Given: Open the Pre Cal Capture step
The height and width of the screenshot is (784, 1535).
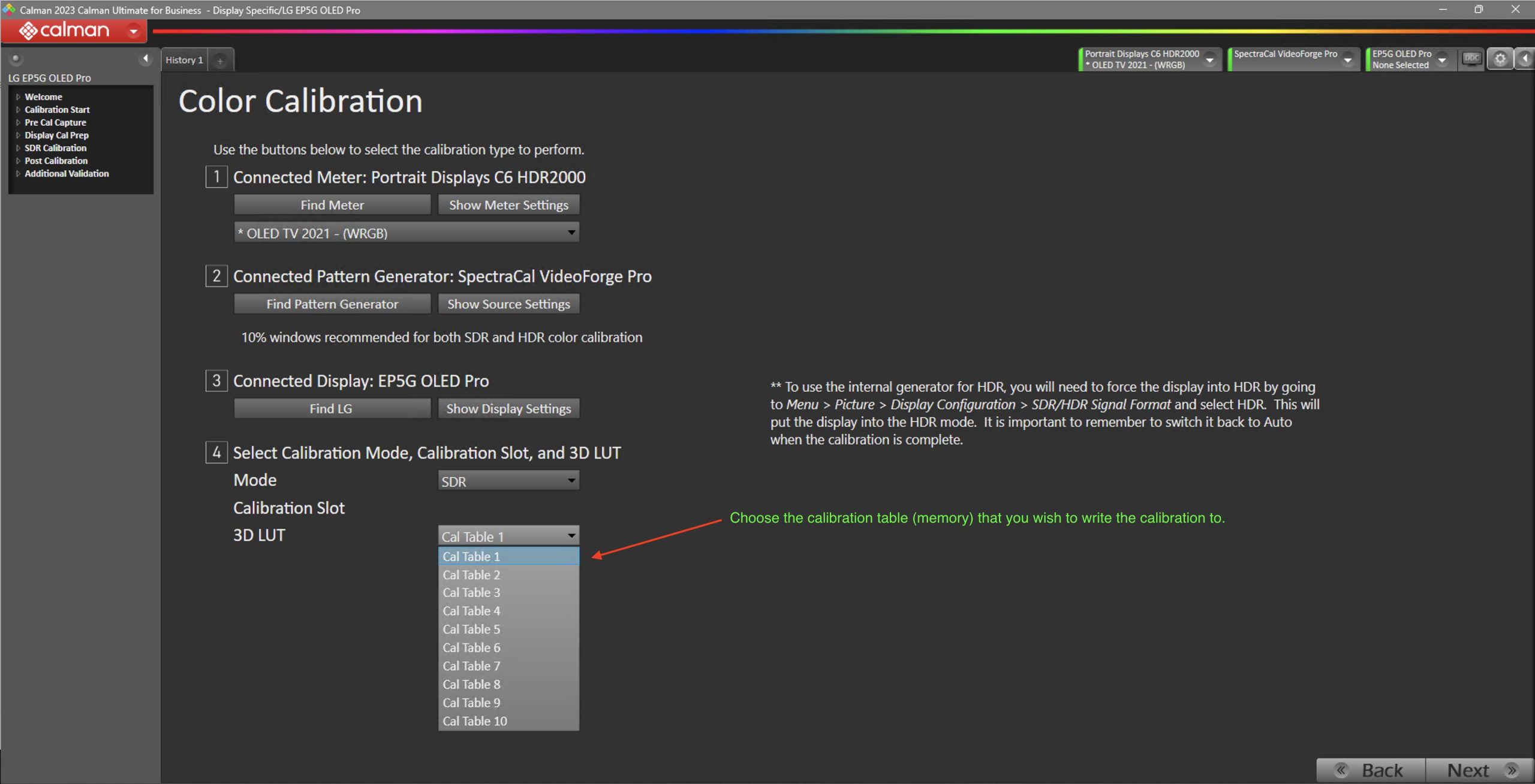Looking at the screenshot, I should point(55,122).
